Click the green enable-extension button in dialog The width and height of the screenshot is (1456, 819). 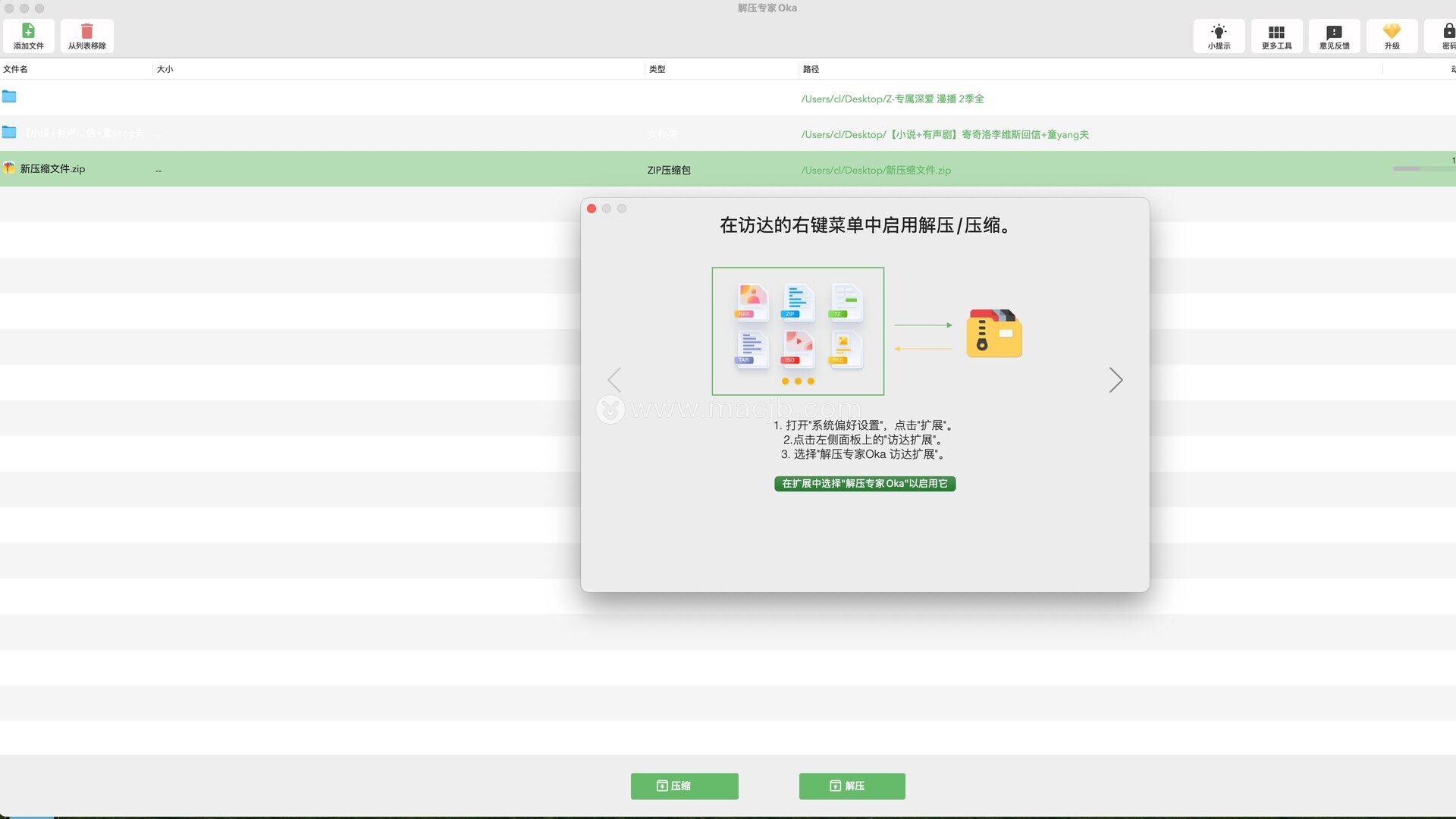pos(864,484)
